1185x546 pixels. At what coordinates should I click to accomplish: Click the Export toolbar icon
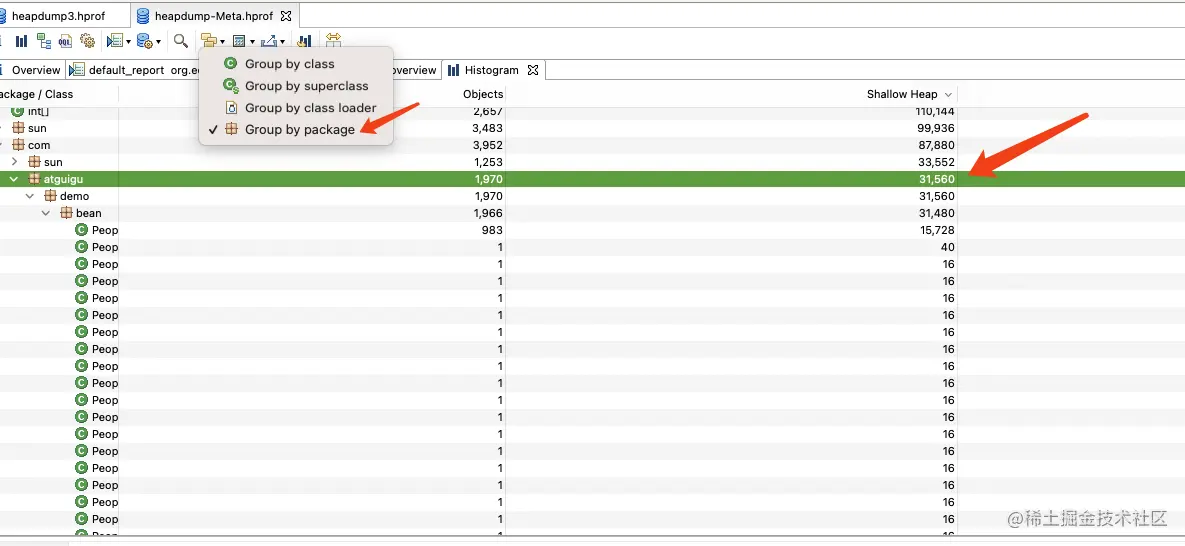(x=269, y=41)
